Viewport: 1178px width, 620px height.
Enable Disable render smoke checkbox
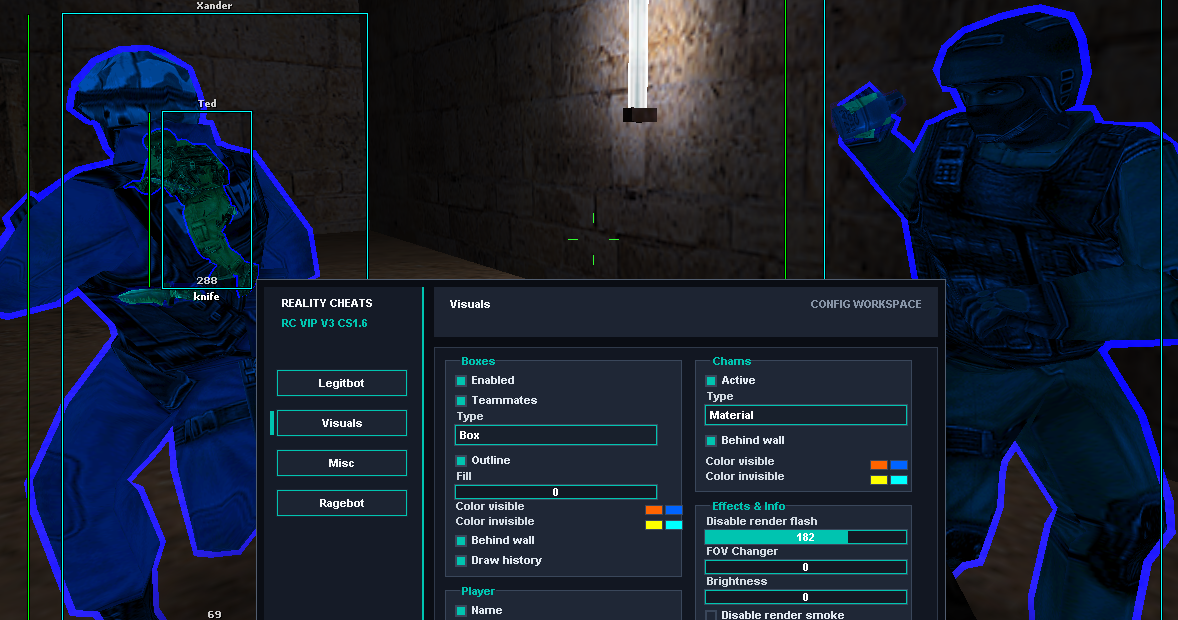(711, 615)
